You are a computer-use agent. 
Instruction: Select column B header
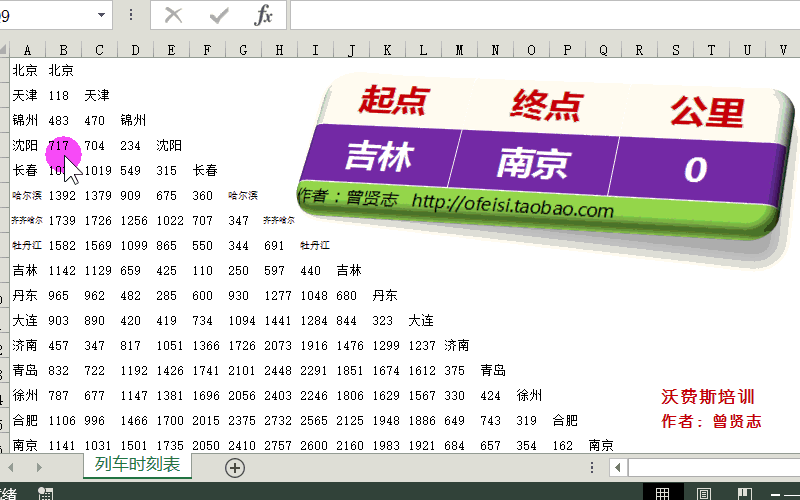[63, 50]
